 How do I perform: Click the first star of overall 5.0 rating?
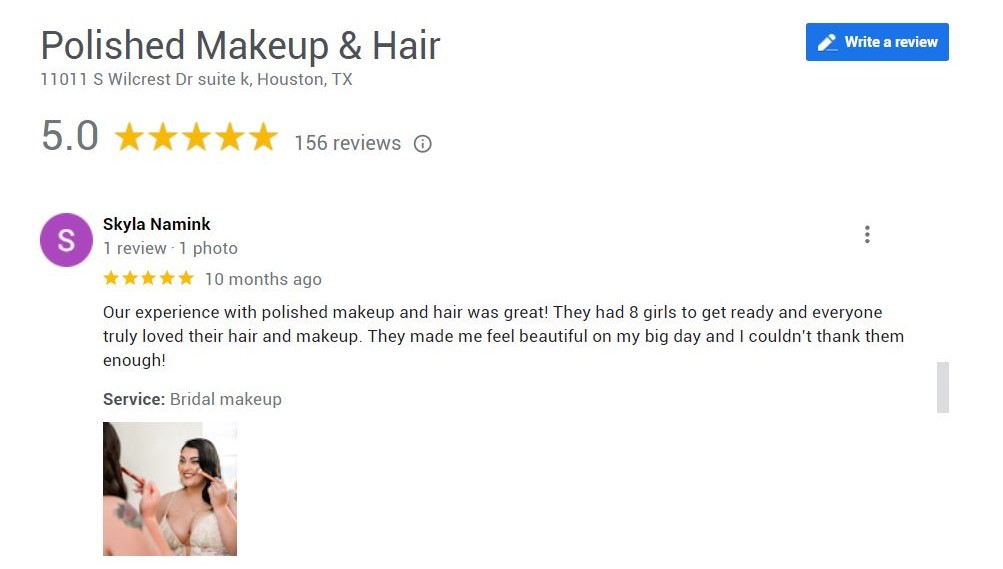[129, 137]
